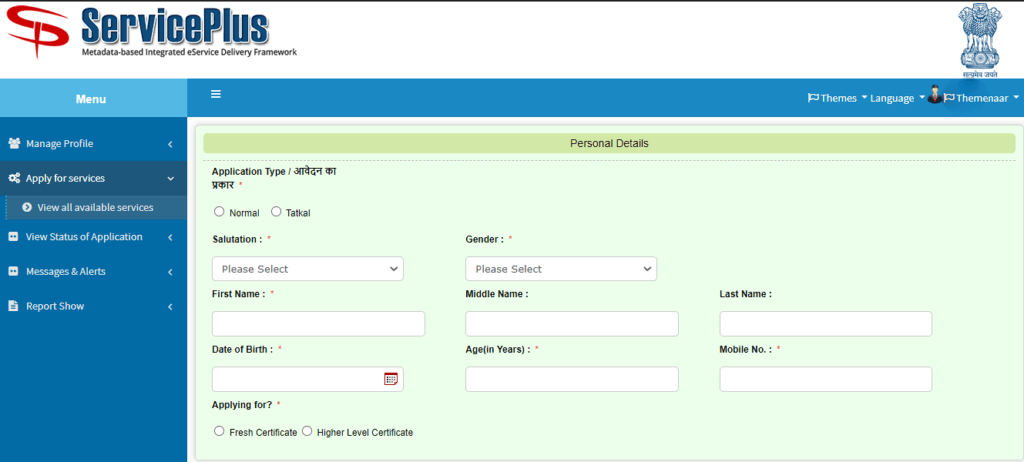The width and height of the screenshot is (1024, 462).
Task: Select the Tatkal application type
Action: click(276, 212)
